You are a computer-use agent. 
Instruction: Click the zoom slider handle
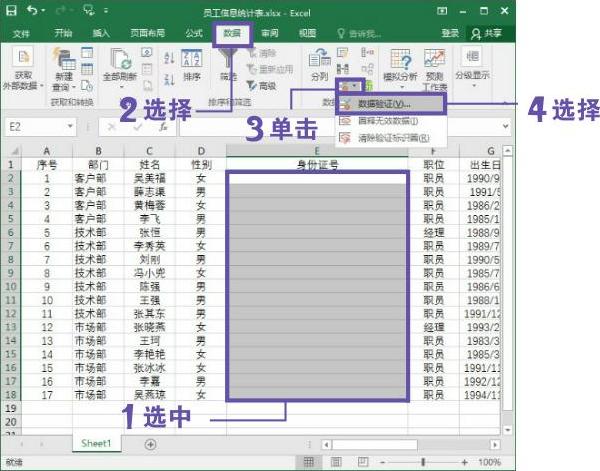(x=423, y=462)
